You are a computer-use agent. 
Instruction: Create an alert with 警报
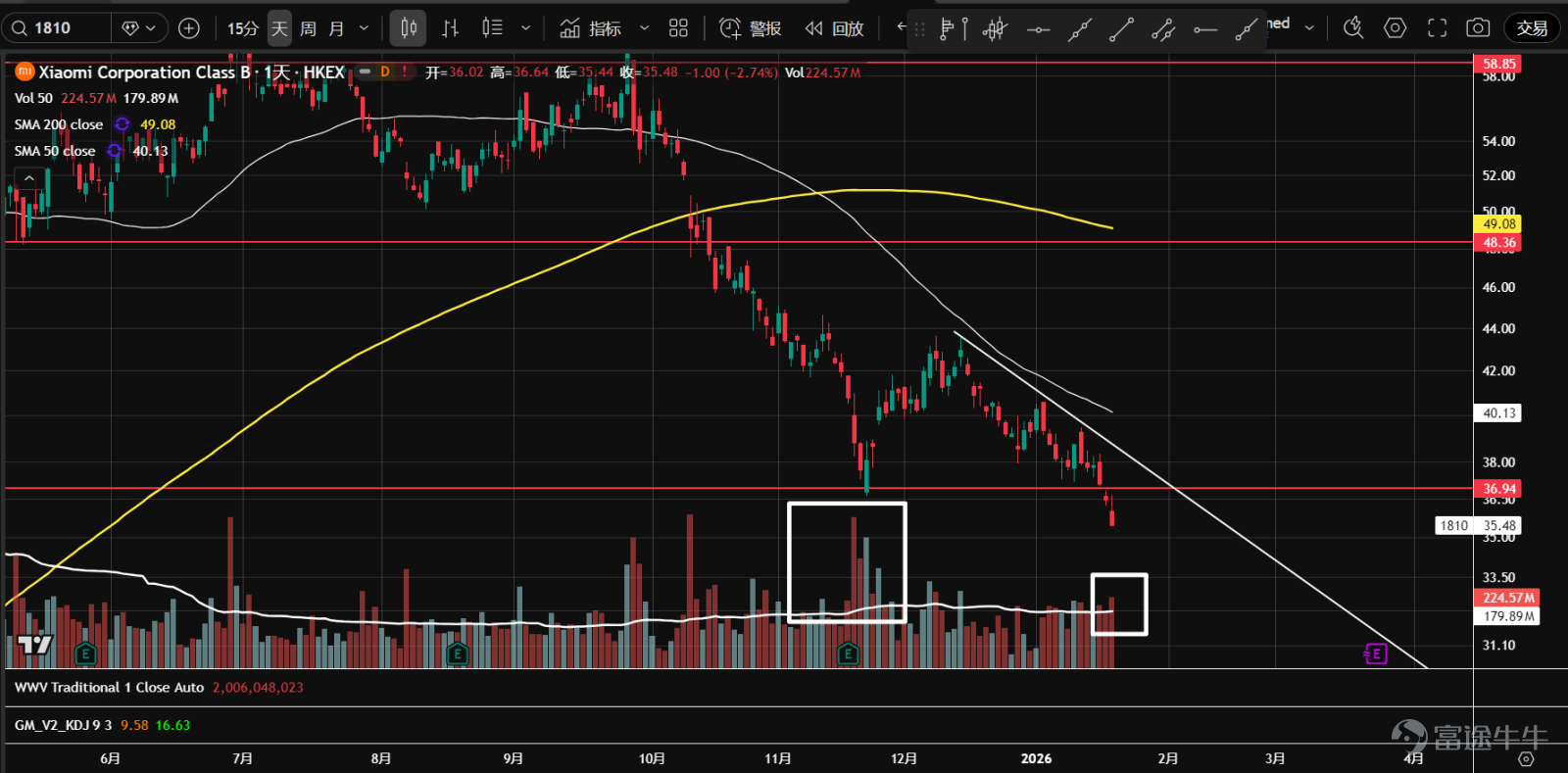point(751,28)
